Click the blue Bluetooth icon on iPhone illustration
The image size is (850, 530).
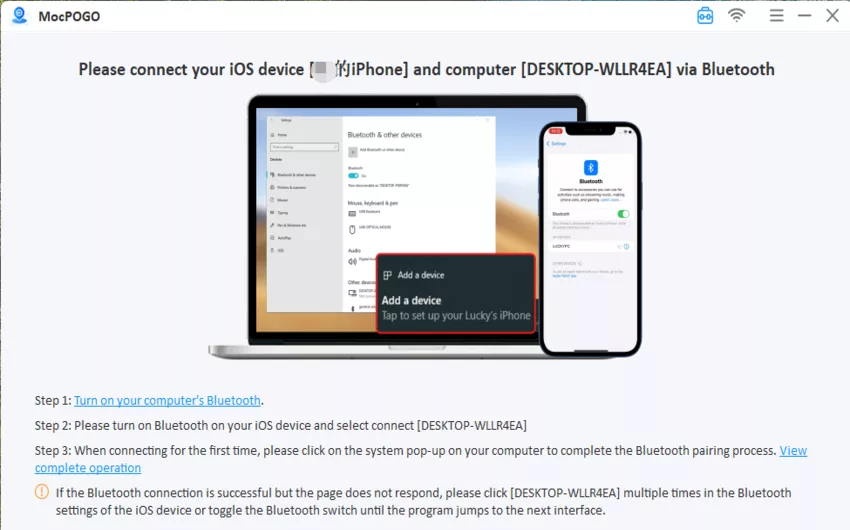(x=590, y=167)
